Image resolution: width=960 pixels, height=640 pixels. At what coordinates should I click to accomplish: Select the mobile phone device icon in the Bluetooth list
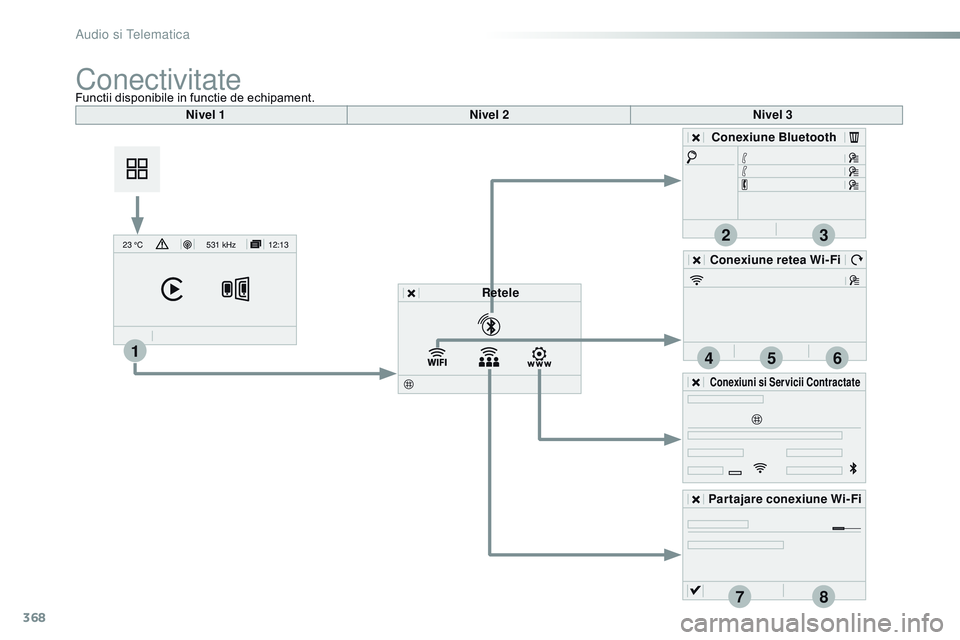744,184
